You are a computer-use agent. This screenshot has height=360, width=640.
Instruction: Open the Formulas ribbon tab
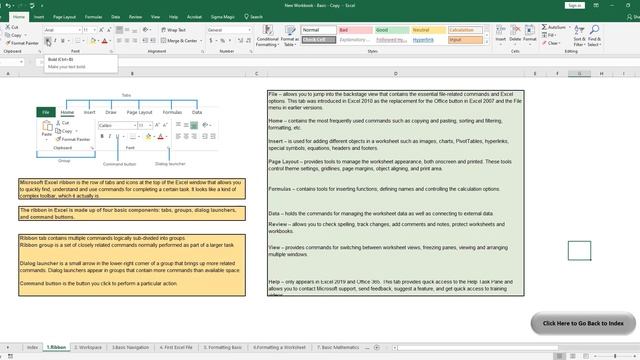click(x=93, y=17)
